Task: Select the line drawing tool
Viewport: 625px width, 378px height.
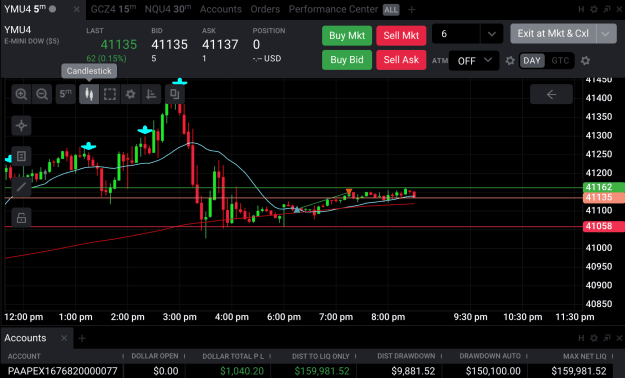Action: pos(21,187)
